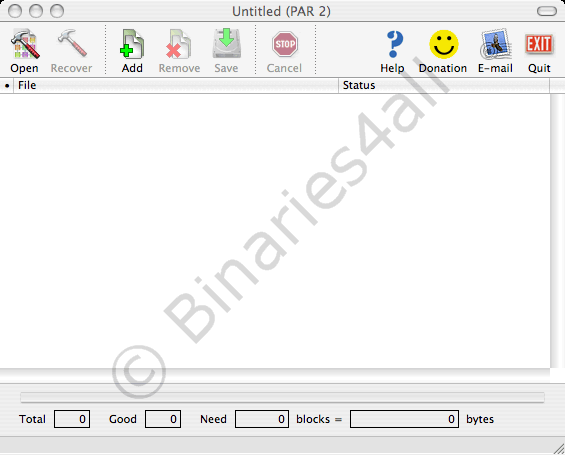The image size is (565, 455).
Task: Click the Cancel stop sign icon
Action: (x=285, y=44)
